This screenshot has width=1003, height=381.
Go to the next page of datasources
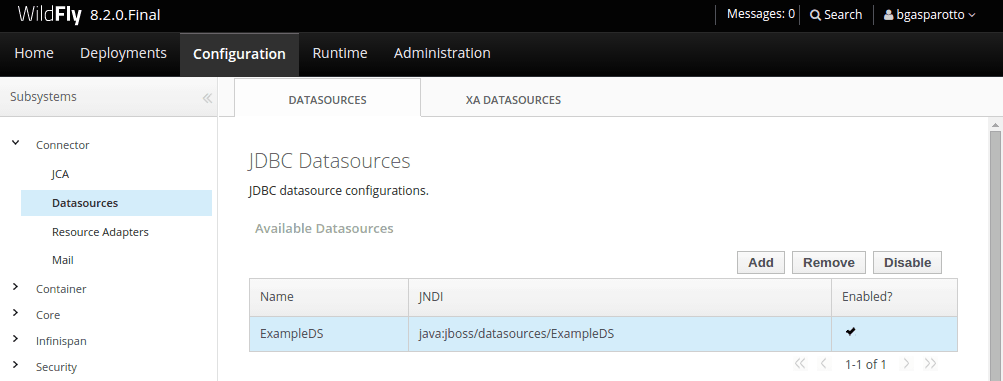(x=906, y=364)
